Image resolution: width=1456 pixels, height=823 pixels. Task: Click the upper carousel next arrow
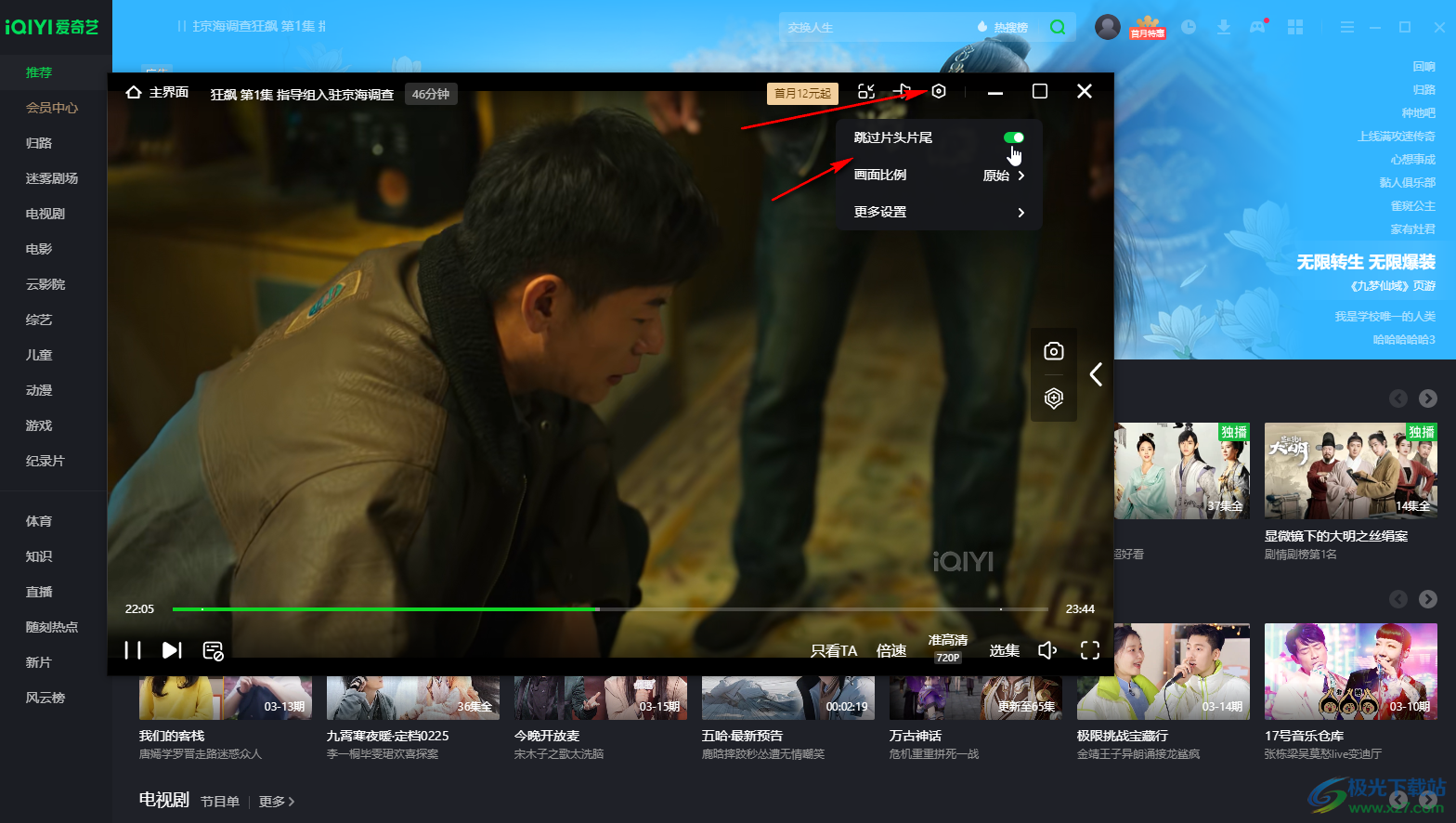point(1428,398)
